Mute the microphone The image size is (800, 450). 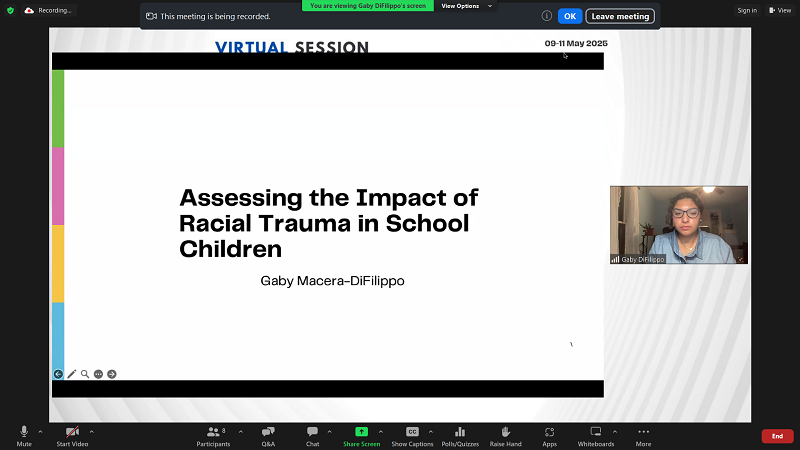(x=24, y=434)
